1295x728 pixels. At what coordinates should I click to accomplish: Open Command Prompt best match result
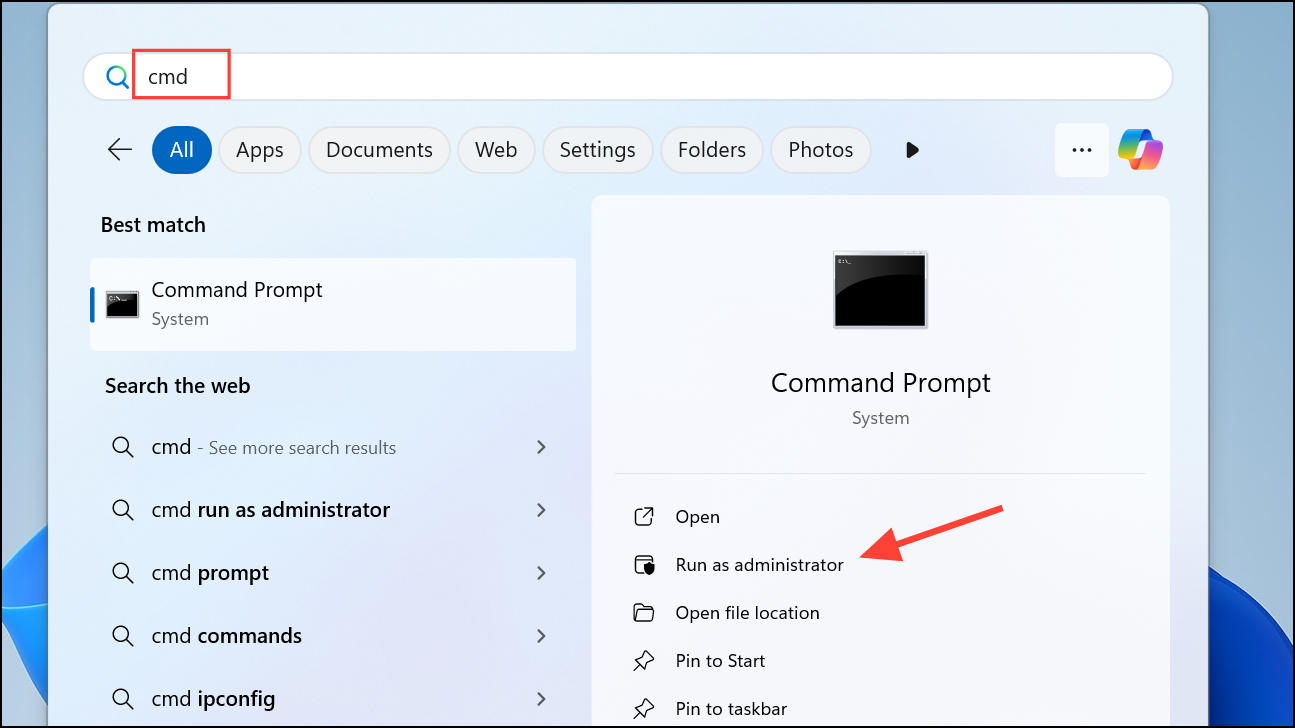pos(333,304)
